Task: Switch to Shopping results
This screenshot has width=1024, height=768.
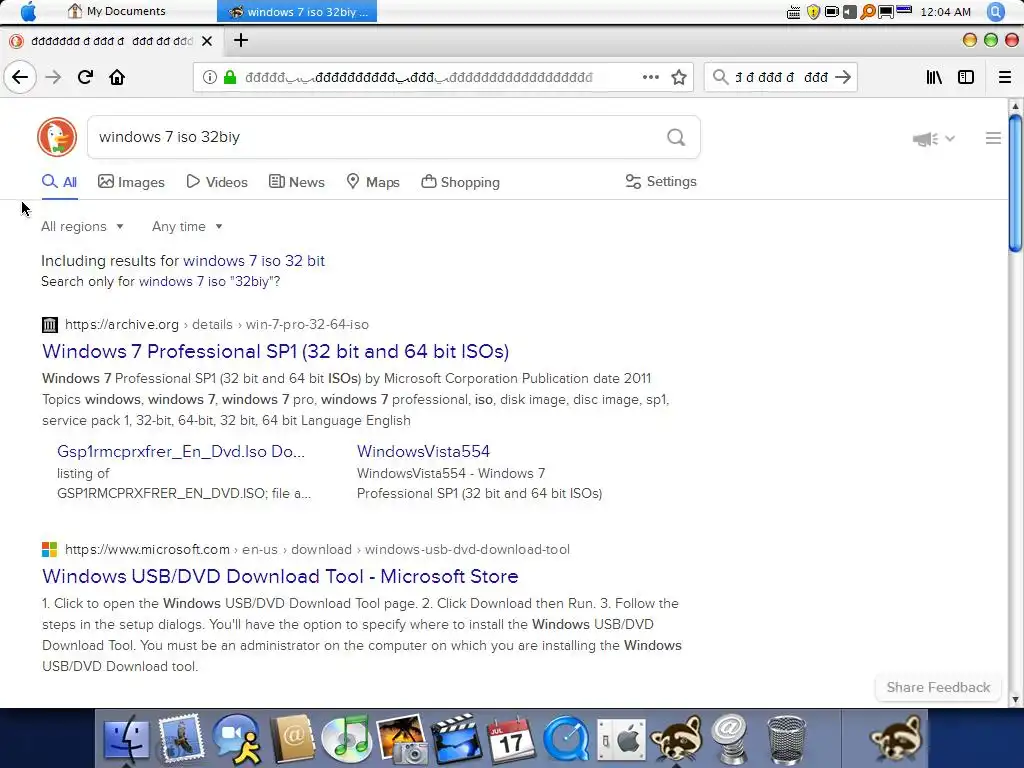Action: [460, 182]
